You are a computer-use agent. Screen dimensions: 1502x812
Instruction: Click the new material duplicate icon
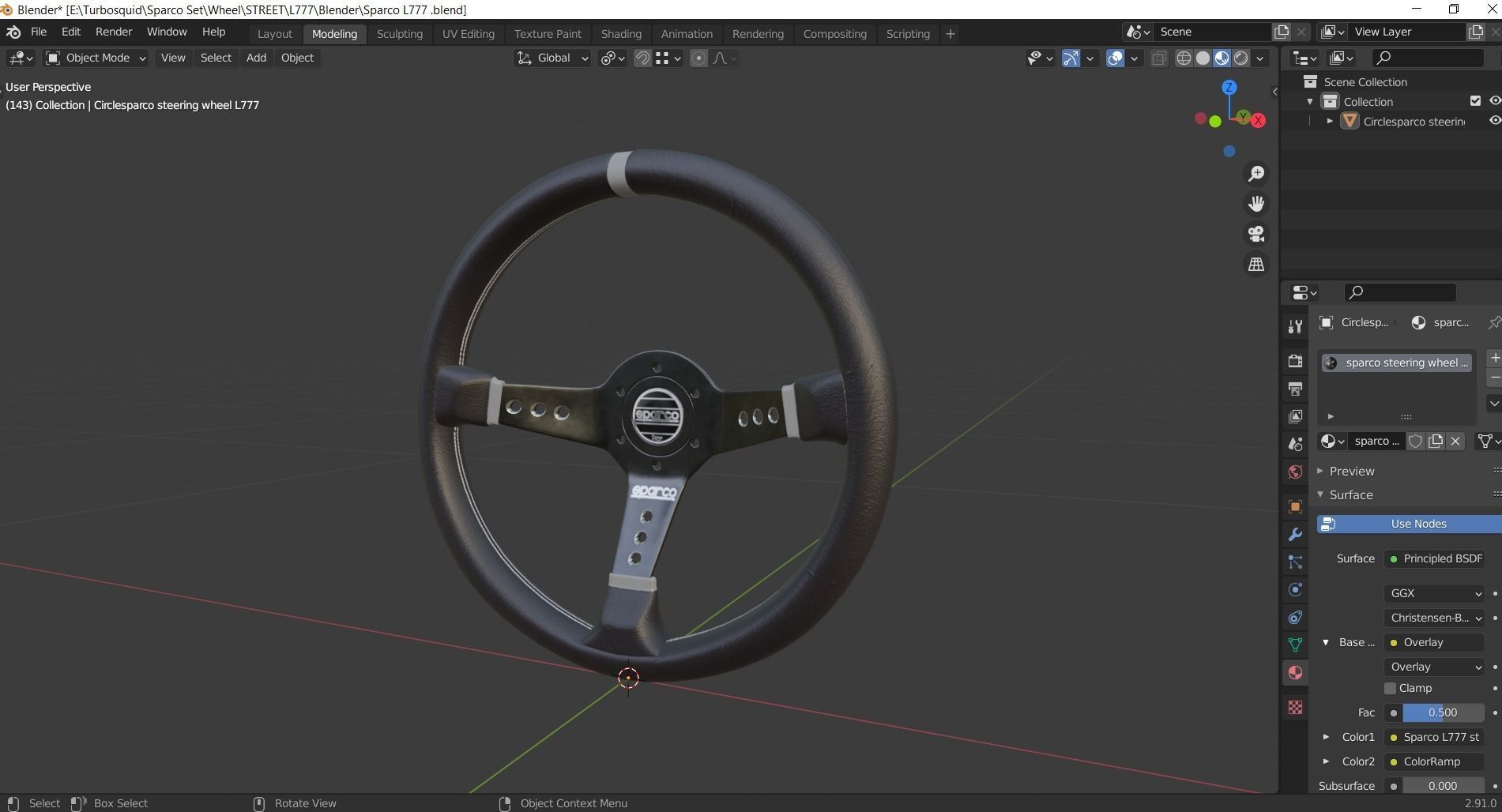point(1436,442)
